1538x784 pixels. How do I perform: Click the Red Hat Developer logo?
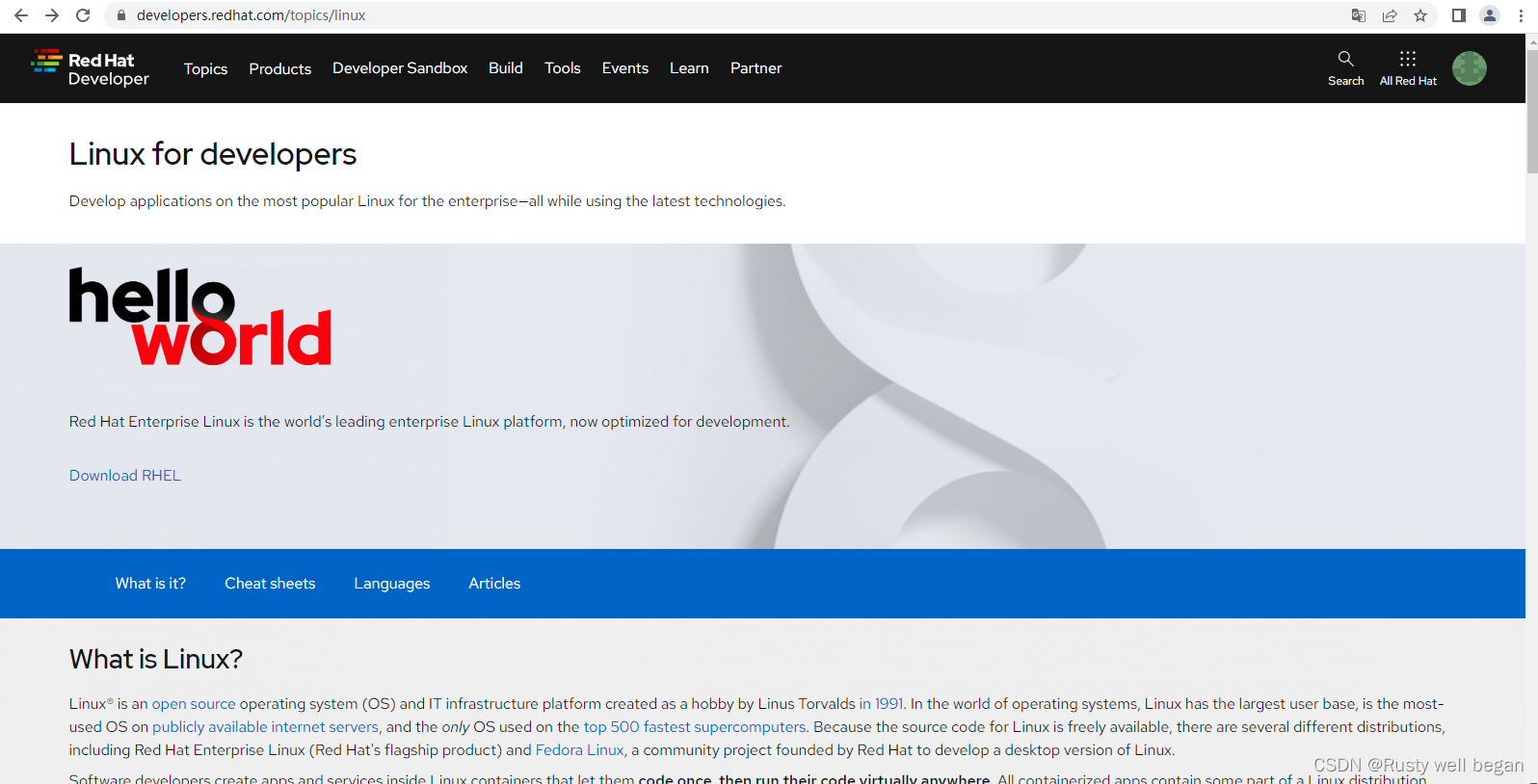[x=90, y=68]
